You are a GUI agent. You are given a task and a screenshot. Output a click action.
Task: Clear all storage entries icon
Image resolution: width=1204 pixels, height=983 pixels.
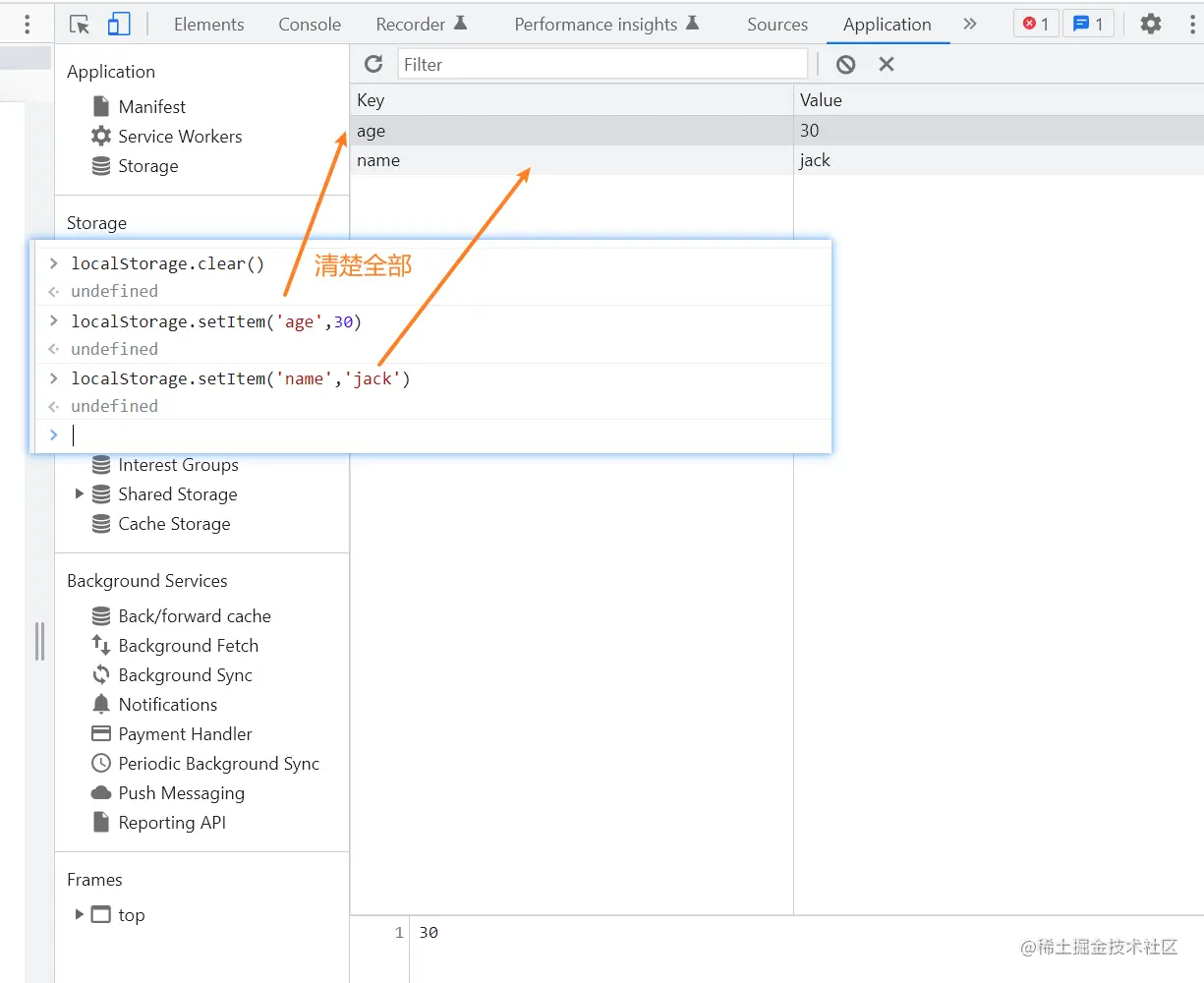point(845,65)
